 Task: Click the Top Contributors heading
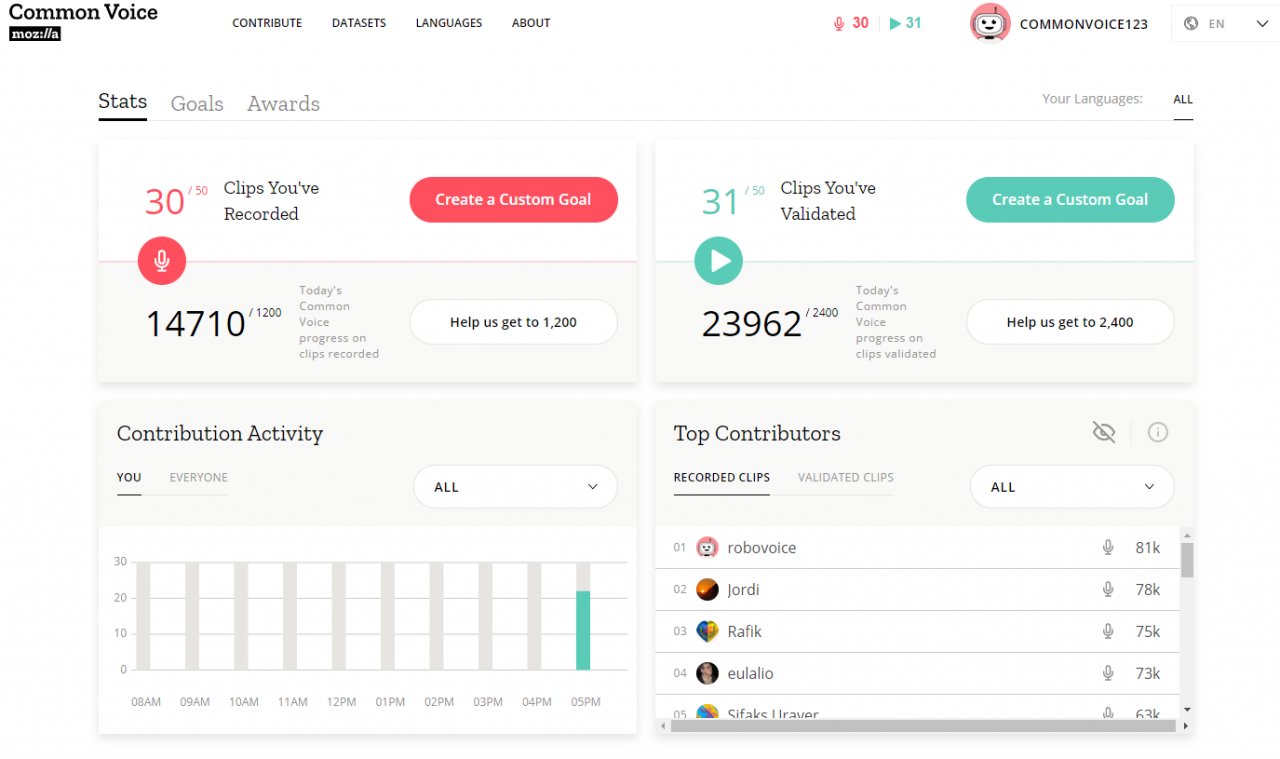point(757,433)
